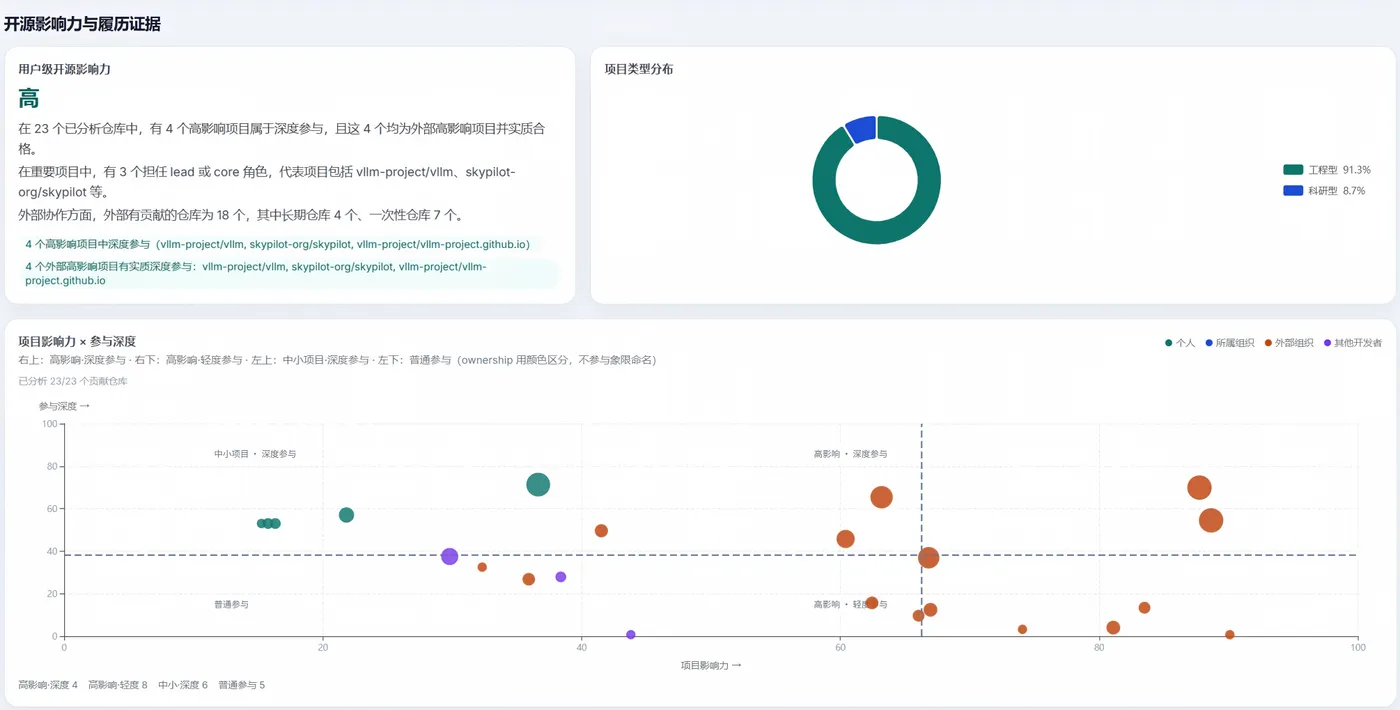Toggle the 个人 series in scatter legend
Viewport: 1400px width, 710px height.
[x=1180, y=343]
